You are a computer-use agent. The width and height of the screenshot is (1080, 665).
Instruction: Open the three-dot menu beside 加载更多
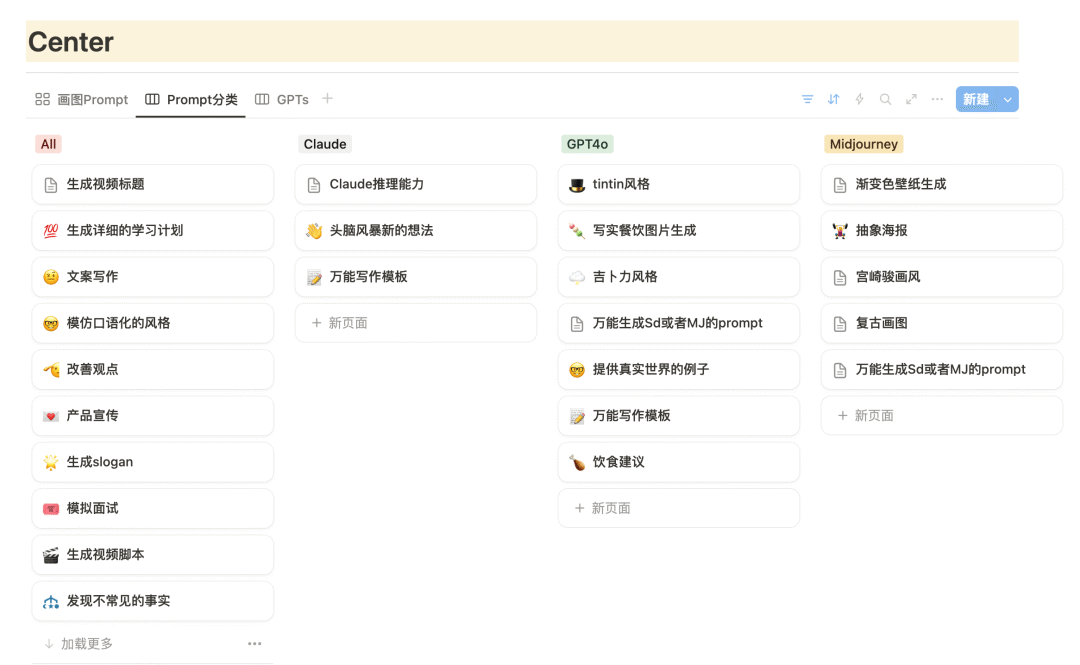pyautogui.click(x=255, y=644)
